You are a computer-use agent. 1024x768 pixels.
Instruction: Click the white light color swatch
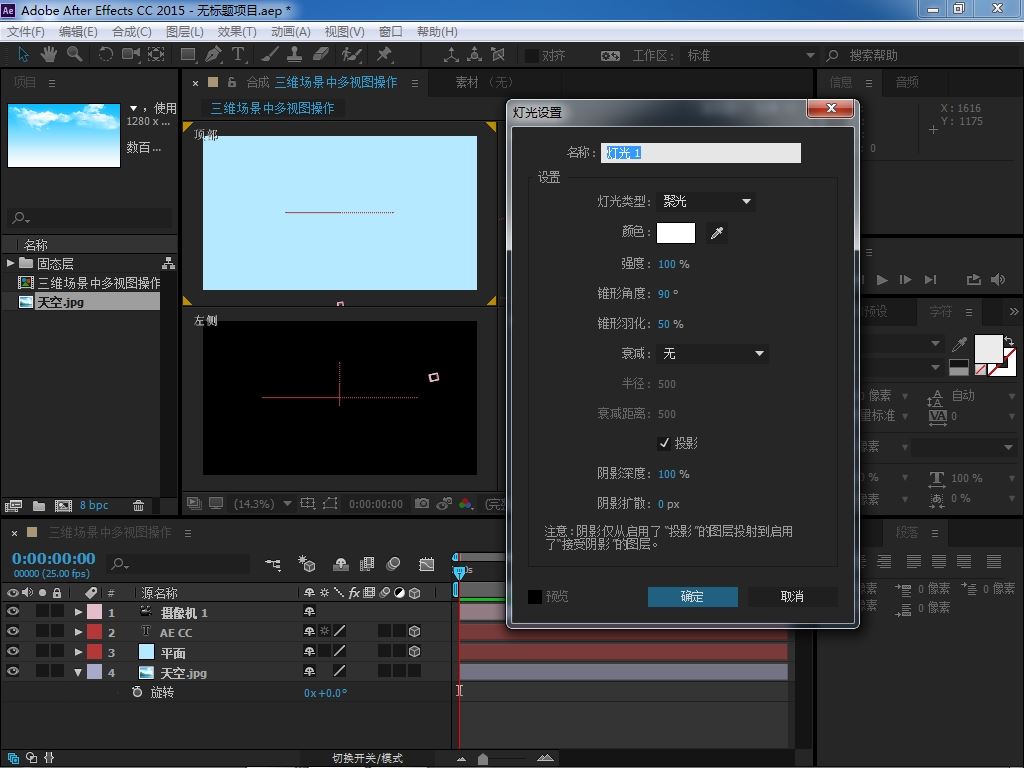[x=675, y=233]
